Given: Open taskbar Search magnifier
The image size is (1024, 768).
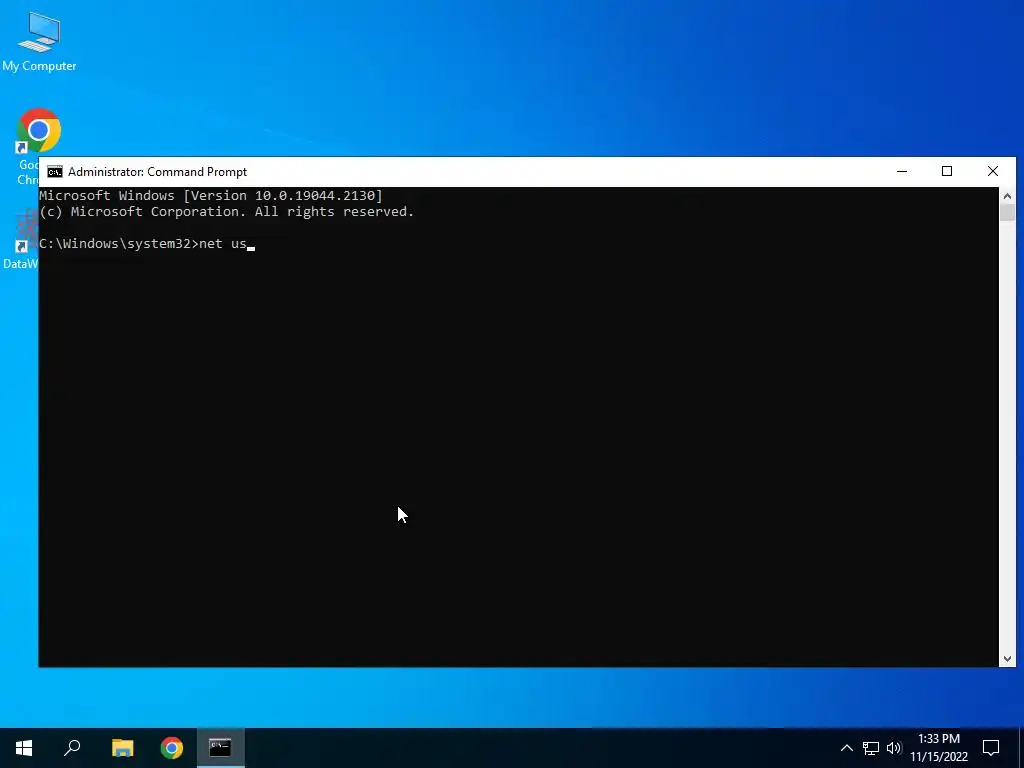Looking at the screenshot, I should click(72, 748).
